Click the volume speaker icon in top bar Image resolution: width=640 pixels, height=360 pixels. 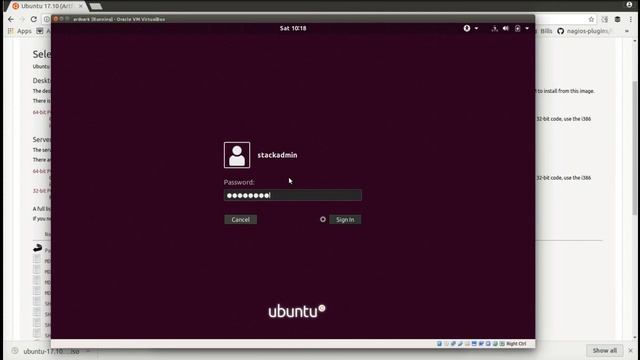pyautogui.click(x=506, y=29)
